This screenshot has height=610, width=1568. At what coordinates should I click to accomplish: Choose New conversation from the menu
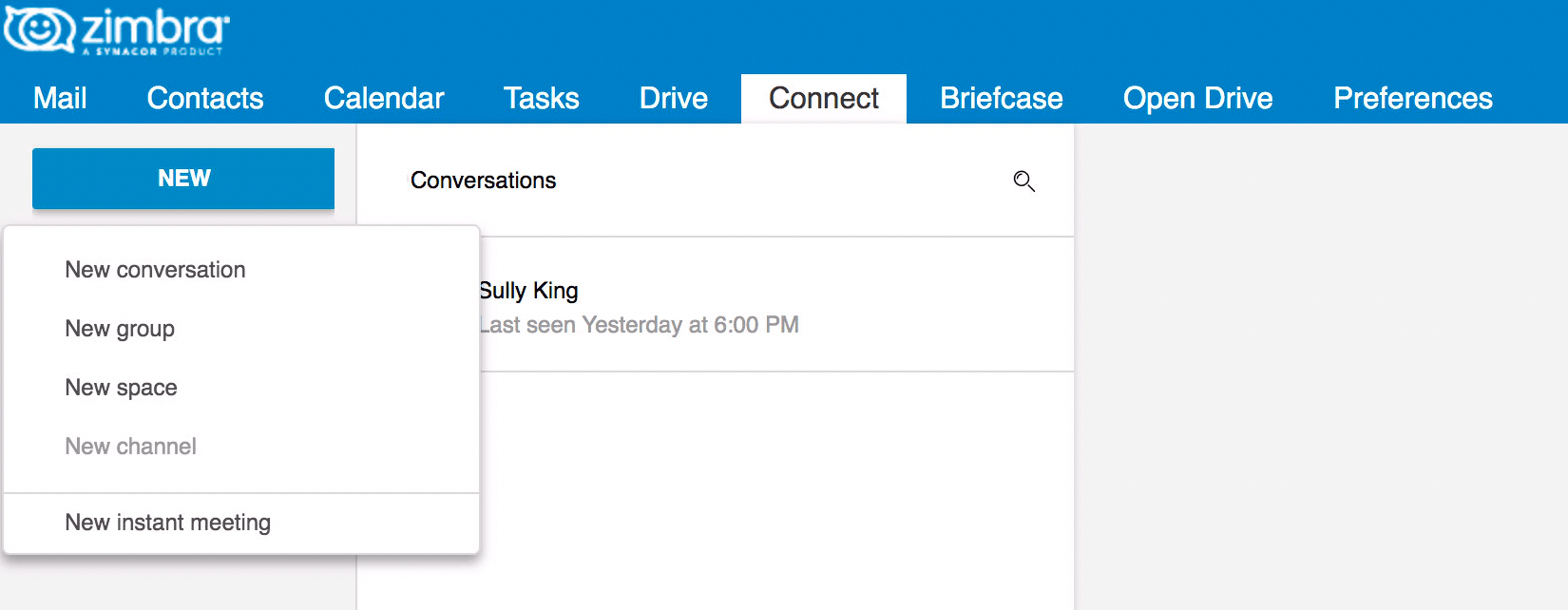pos(156,270)
